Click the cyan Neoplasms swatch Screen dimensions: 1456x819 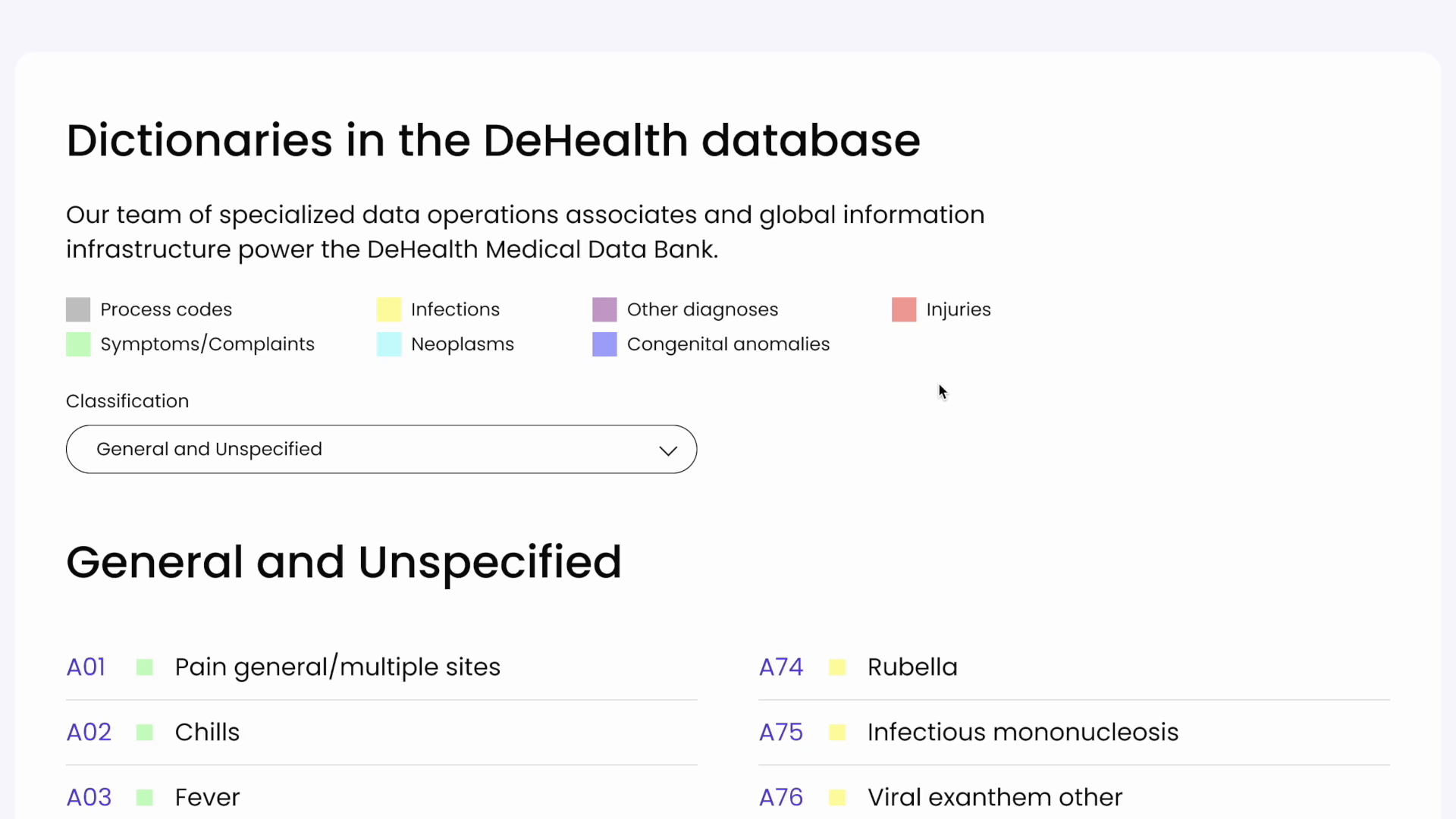click(x=389, y=344)
